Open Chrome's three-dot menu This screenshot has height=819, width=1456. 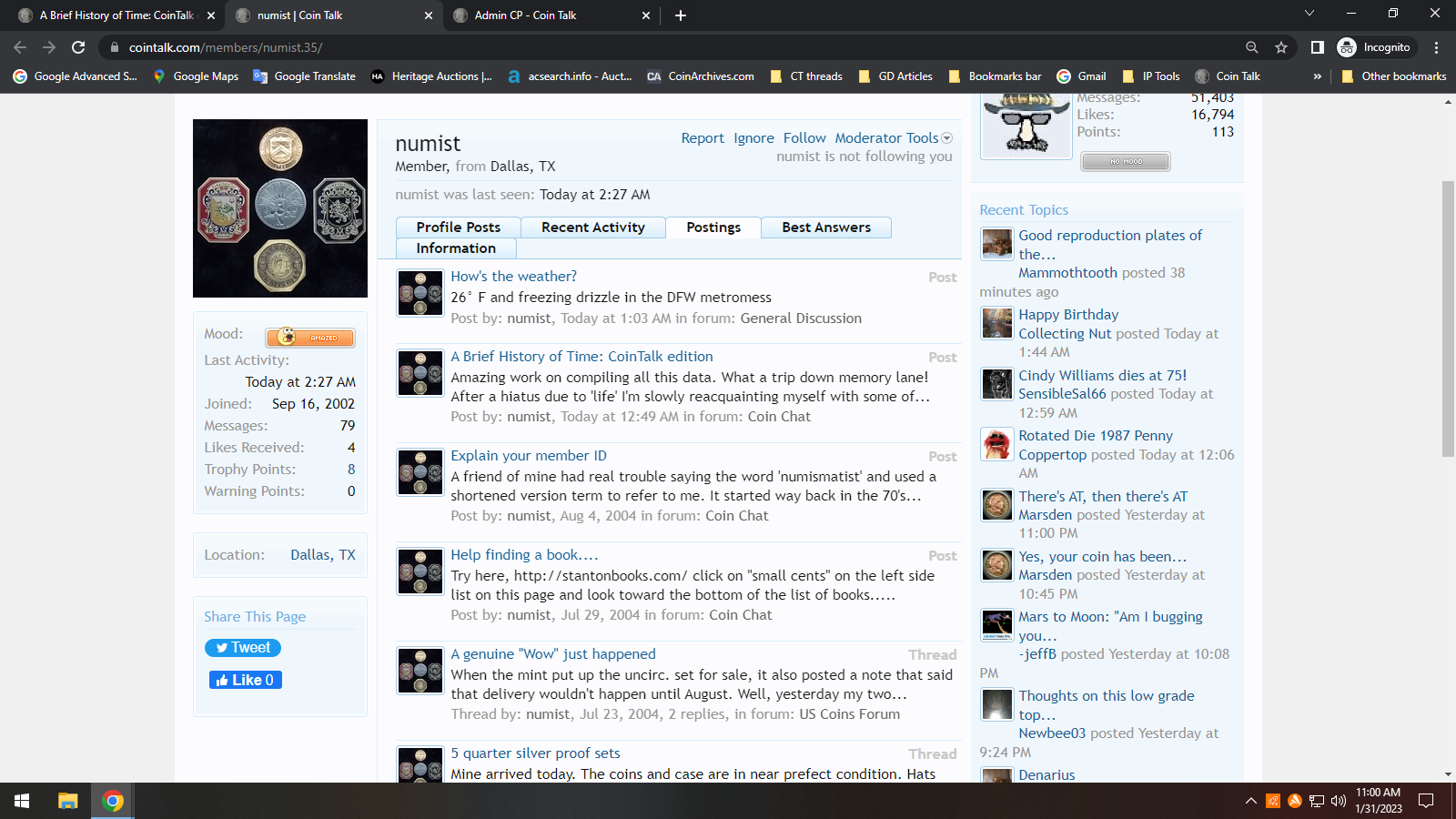[1436, 47]
